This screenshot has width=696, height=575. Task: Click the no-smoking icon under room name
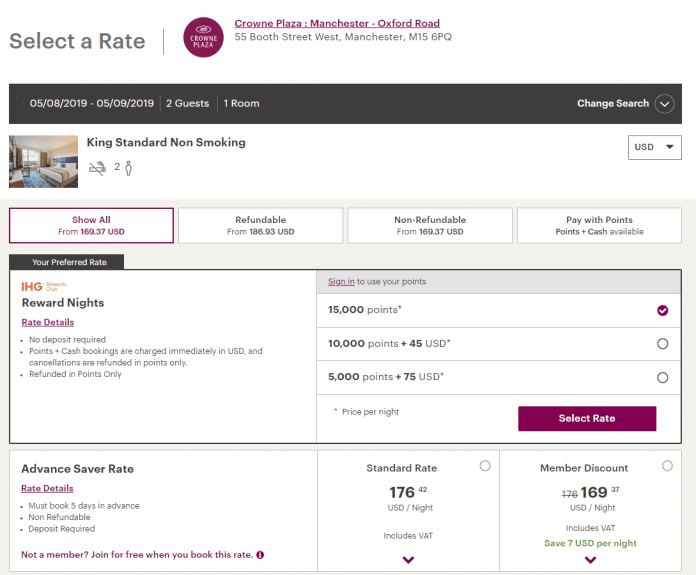coord(98,168)
